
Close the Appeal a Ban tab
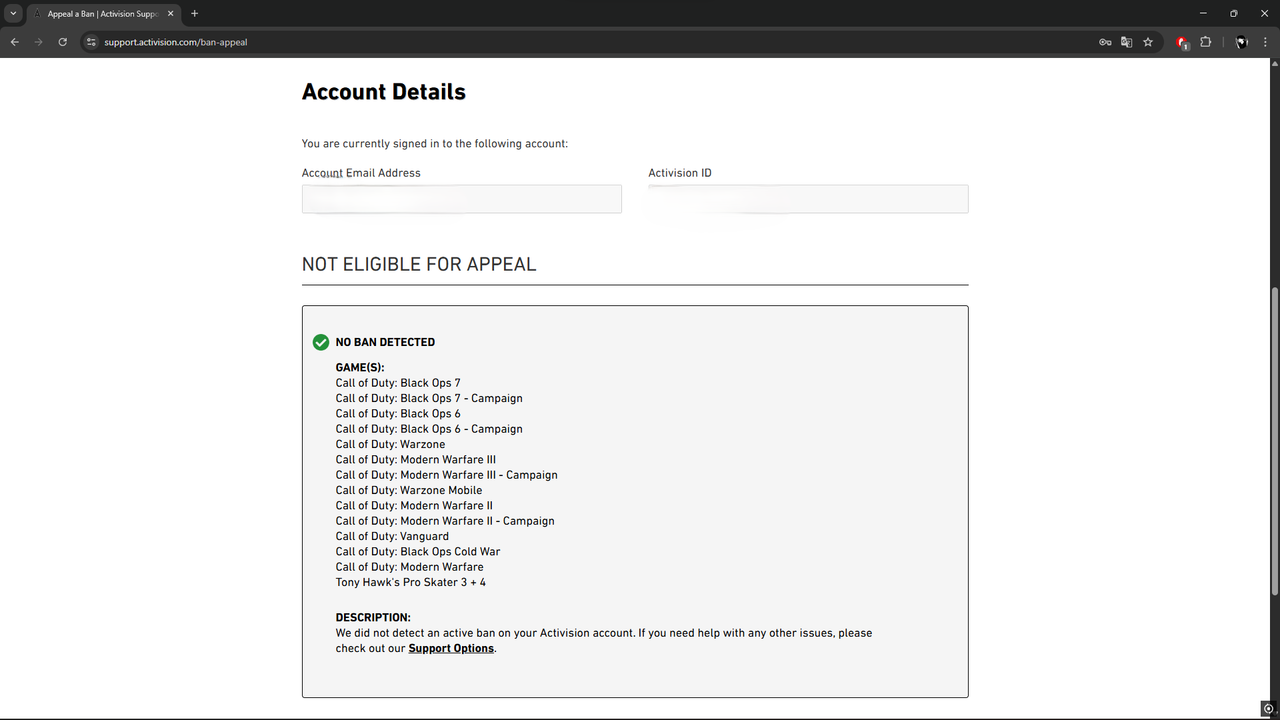tap(171, 14)
